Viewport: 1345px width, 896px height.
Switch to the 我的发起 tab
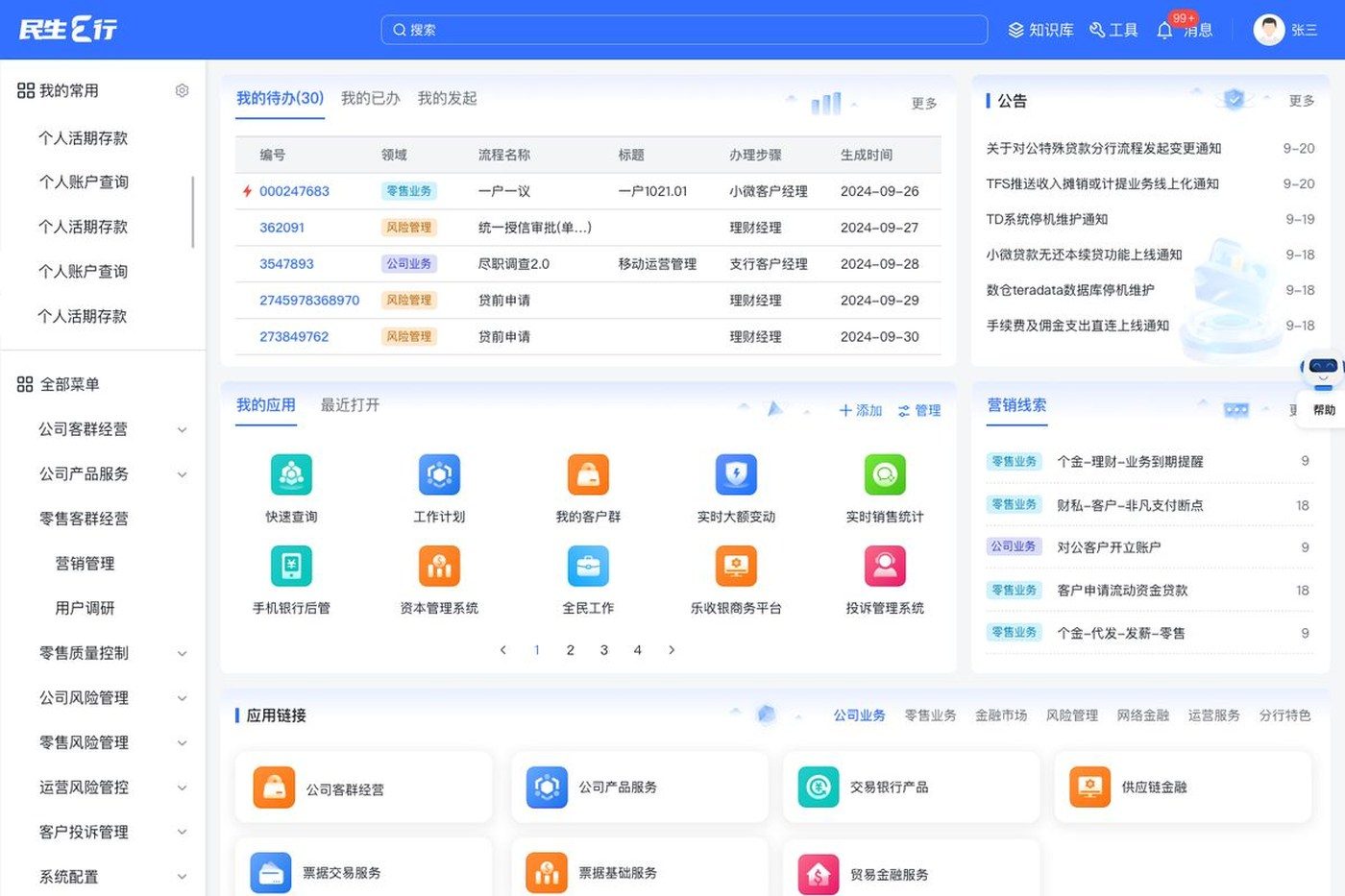(447, 98)
